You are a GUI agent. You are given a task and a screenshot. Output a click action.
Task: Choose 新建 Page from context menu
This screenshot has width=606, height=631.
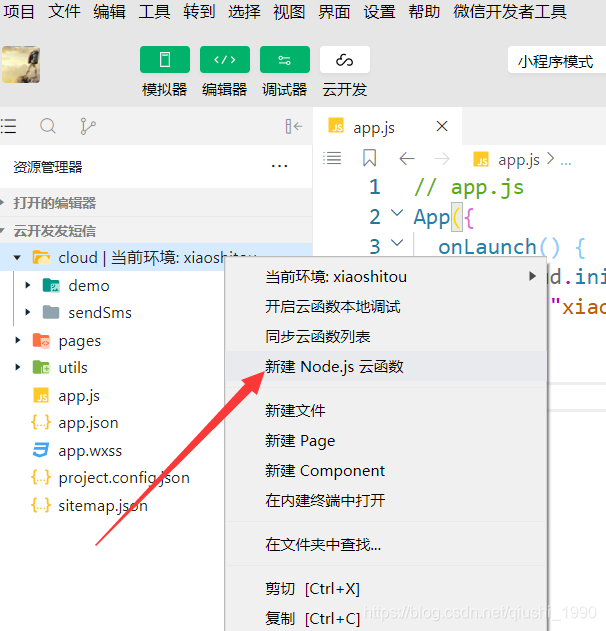pyautogui.click(x=385, y=441)
